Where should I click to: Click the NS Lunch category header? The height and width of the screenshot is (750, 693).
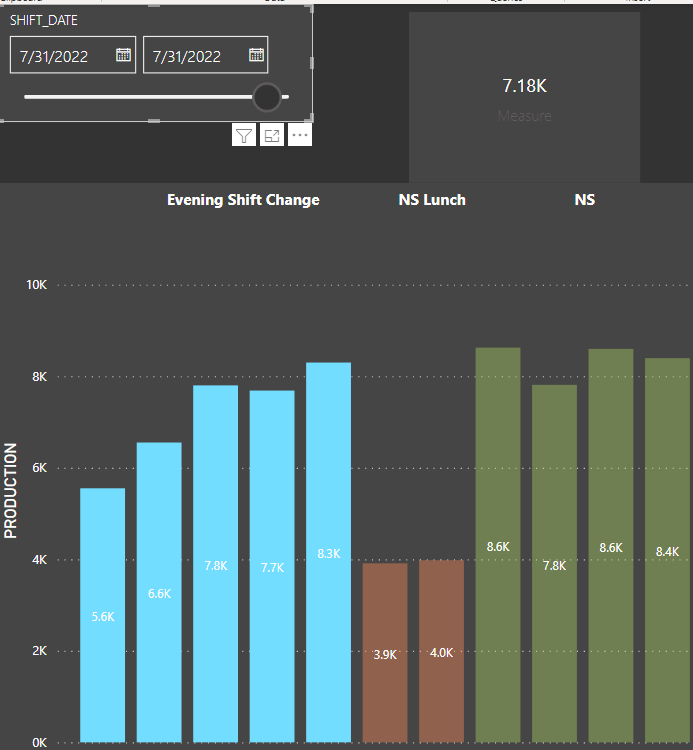[x=432, y=200]
